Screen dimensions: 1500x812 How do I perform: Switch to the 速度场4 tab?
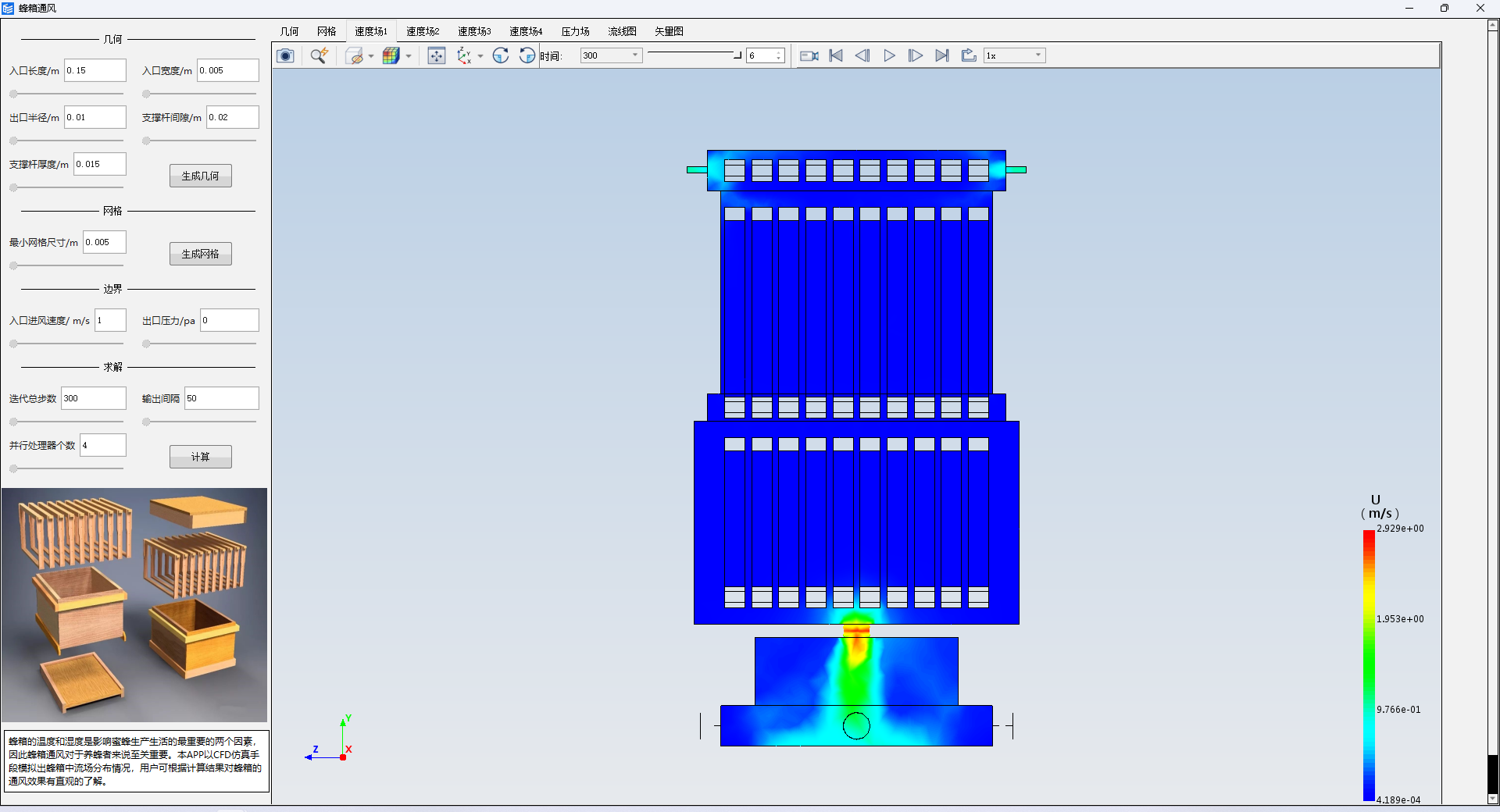[x=526, y=31]
